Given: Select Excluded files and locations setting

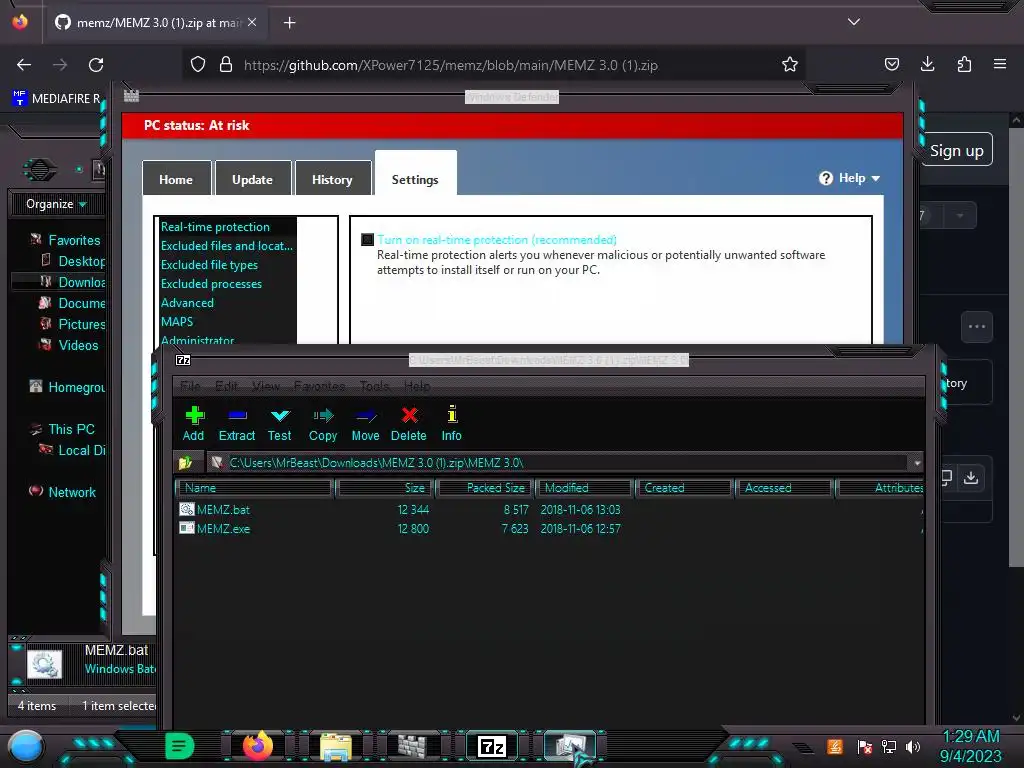Looking at the screenshot, I should click(x=227, y=246).
